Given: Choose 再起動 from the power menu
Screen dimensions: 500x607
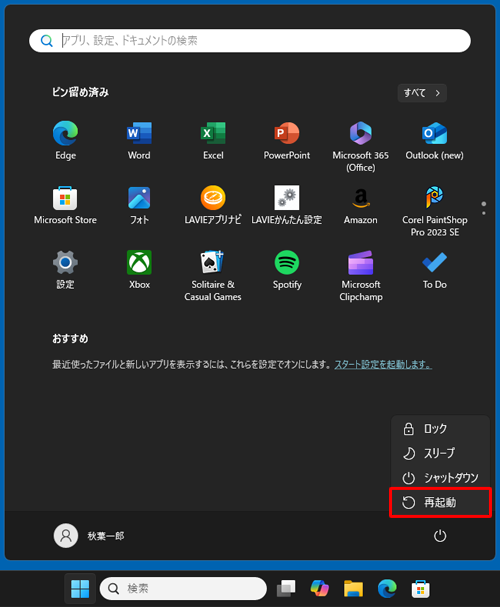Looking at the screenshot, I should [x=440, y=502].
